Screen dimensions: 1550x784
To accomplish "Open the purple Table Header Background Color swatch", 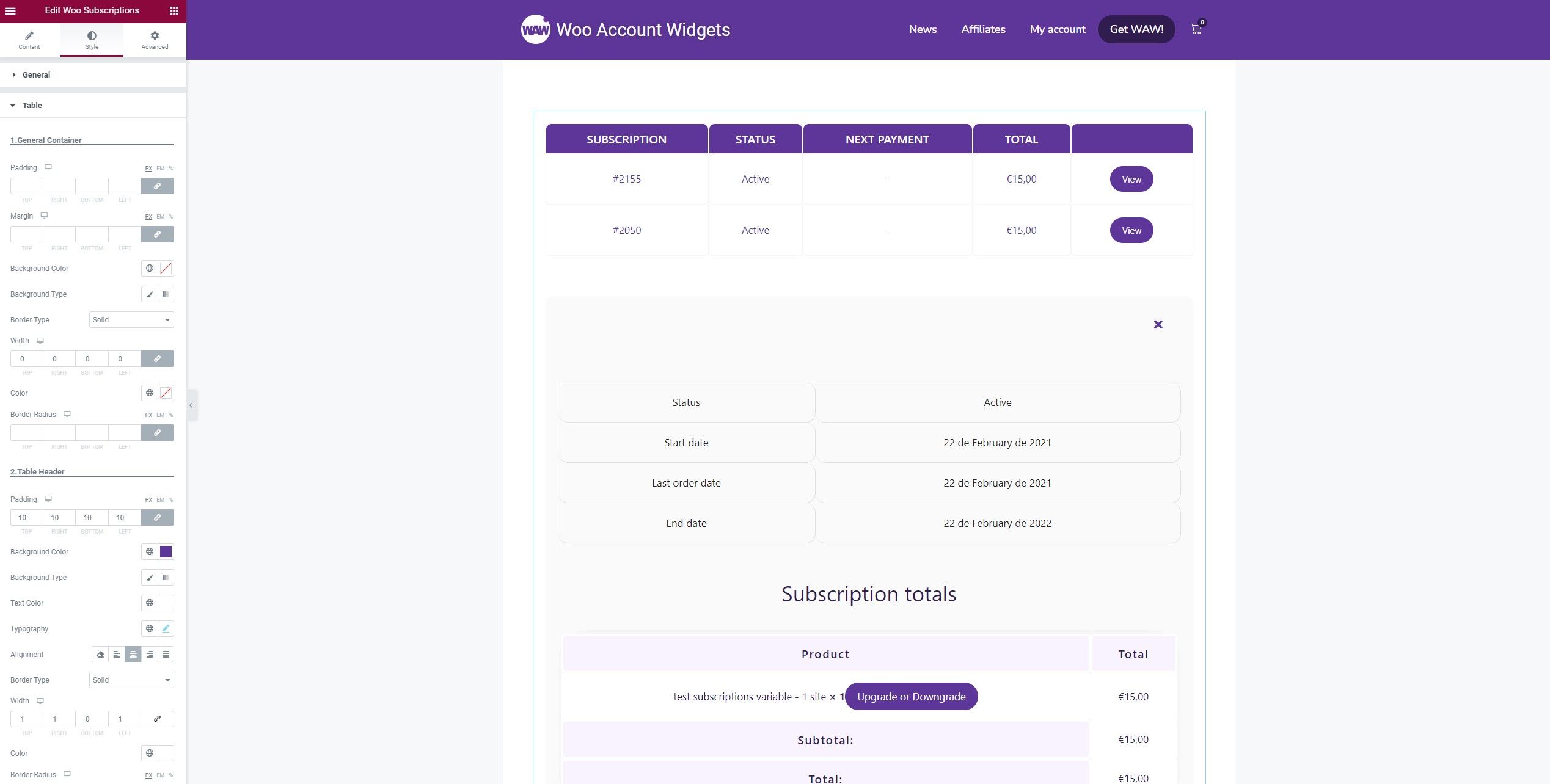I will (x=166, y=551).
